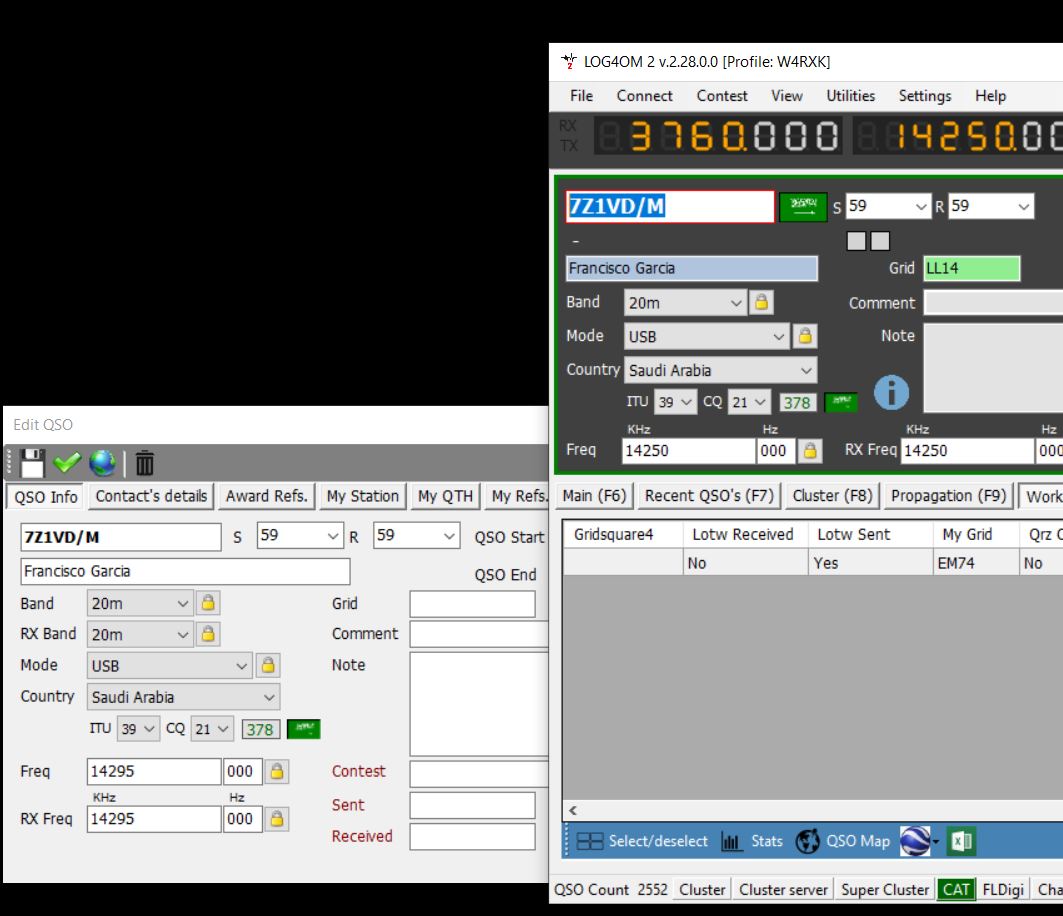Click the FLDigi status button
This screenshot has height=916, width=1063.
(x=1003, y=890)
